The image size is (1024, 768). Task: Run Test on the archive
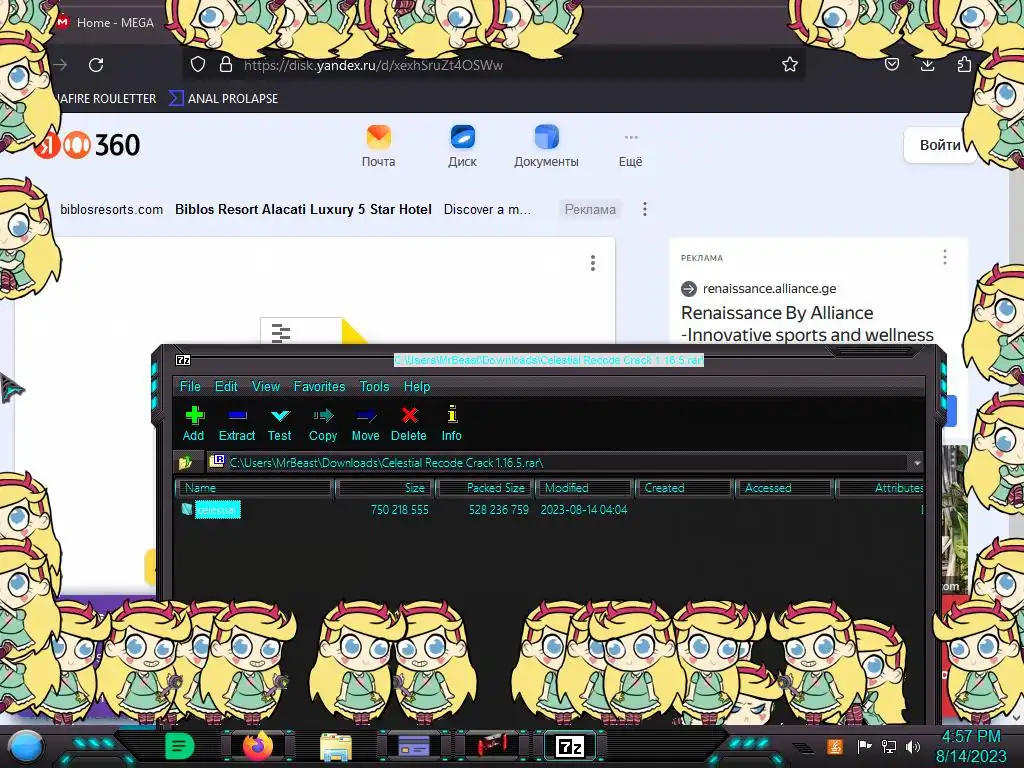click(280, 424)
